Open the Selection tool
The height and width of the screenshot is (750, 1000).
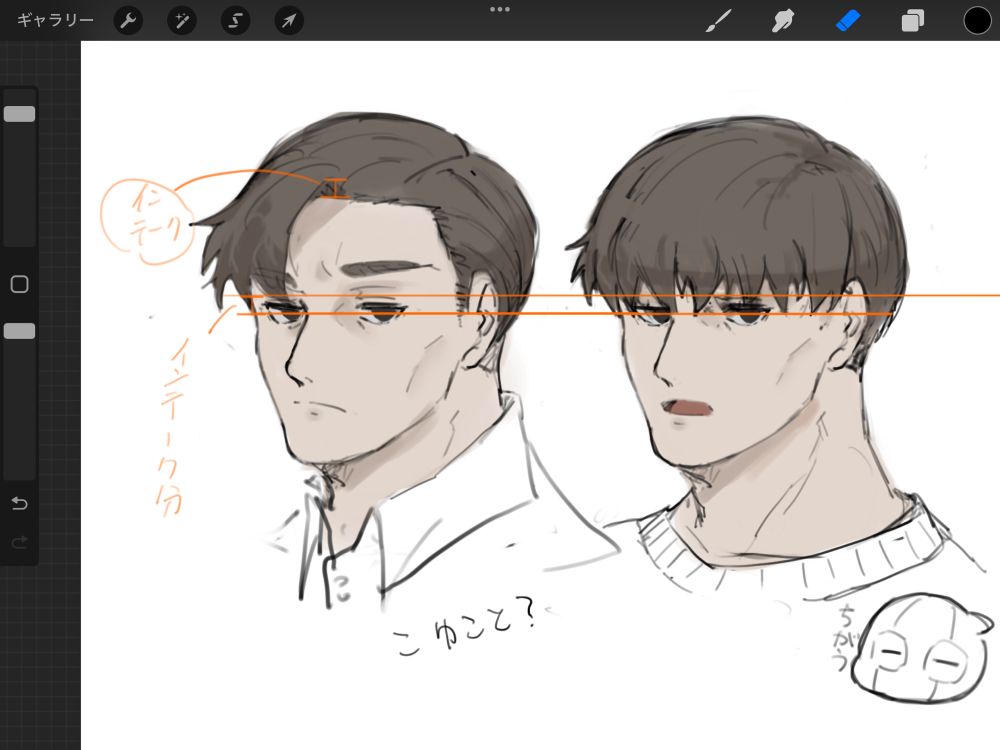pos(235,21)
